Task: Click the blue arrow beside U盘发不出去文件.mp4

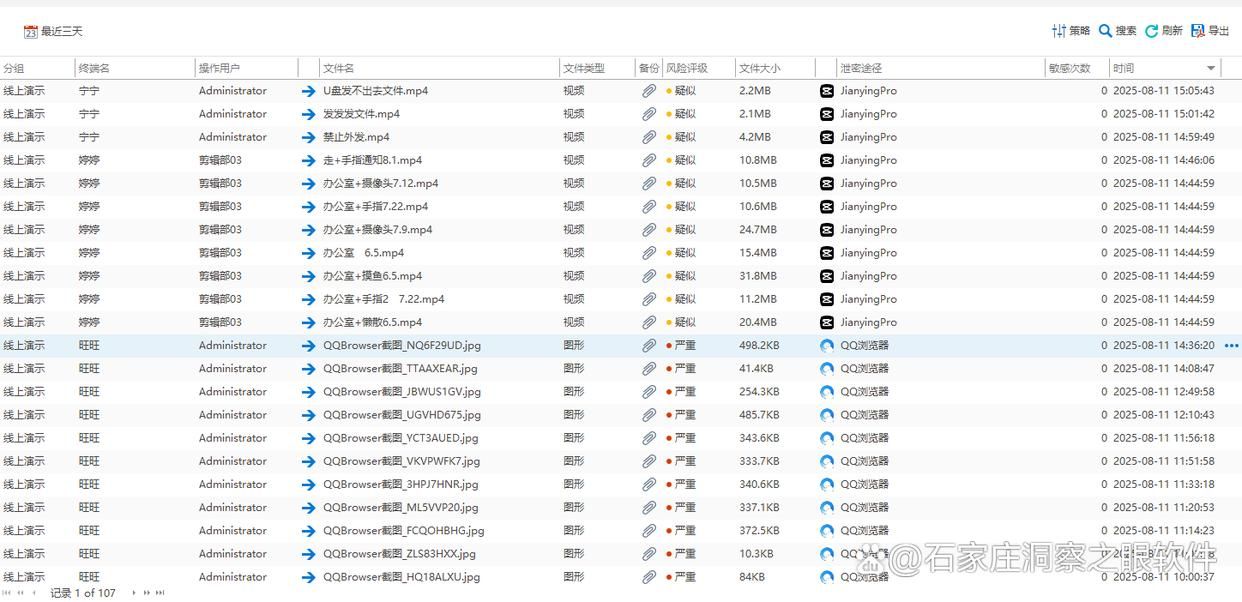Action: pyautogui.click(x=309, y=91)
